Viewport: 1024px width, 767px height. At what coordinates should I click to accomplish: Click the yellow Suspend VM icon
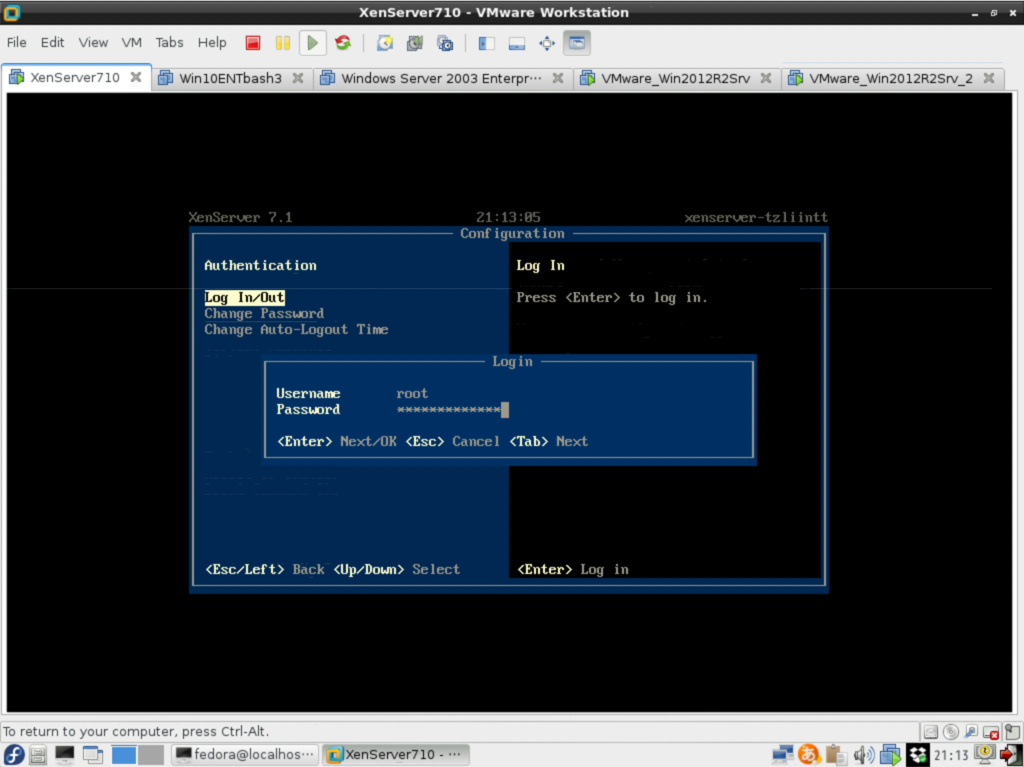[283, 43]
